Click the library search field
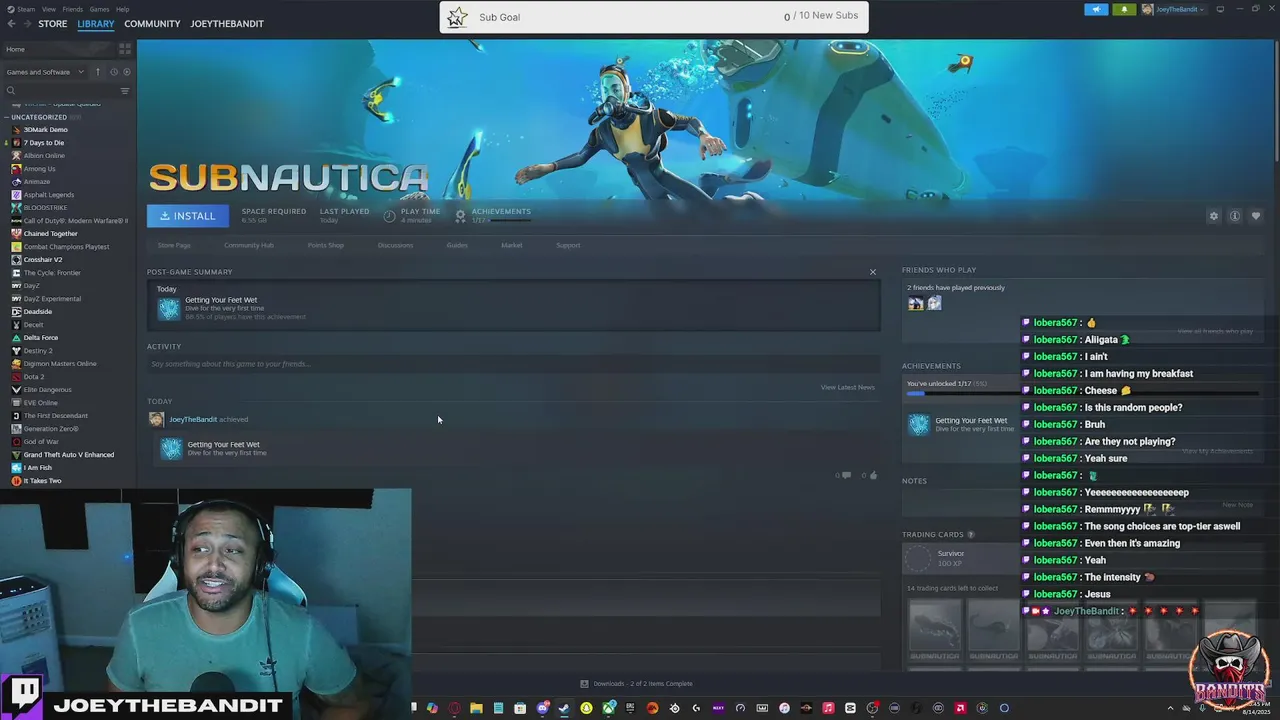 coord(60,91)
